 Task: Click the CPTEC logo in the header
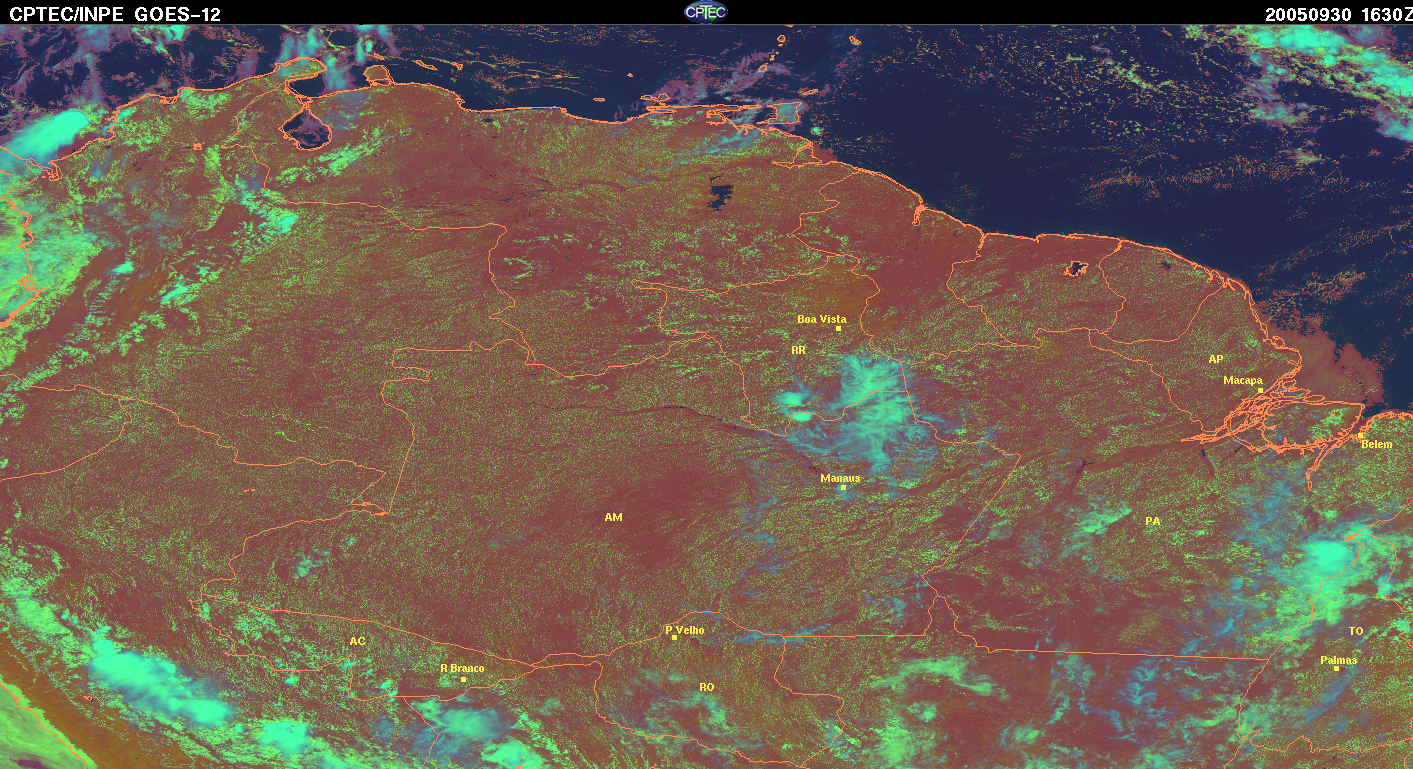[x=706, y=12]
